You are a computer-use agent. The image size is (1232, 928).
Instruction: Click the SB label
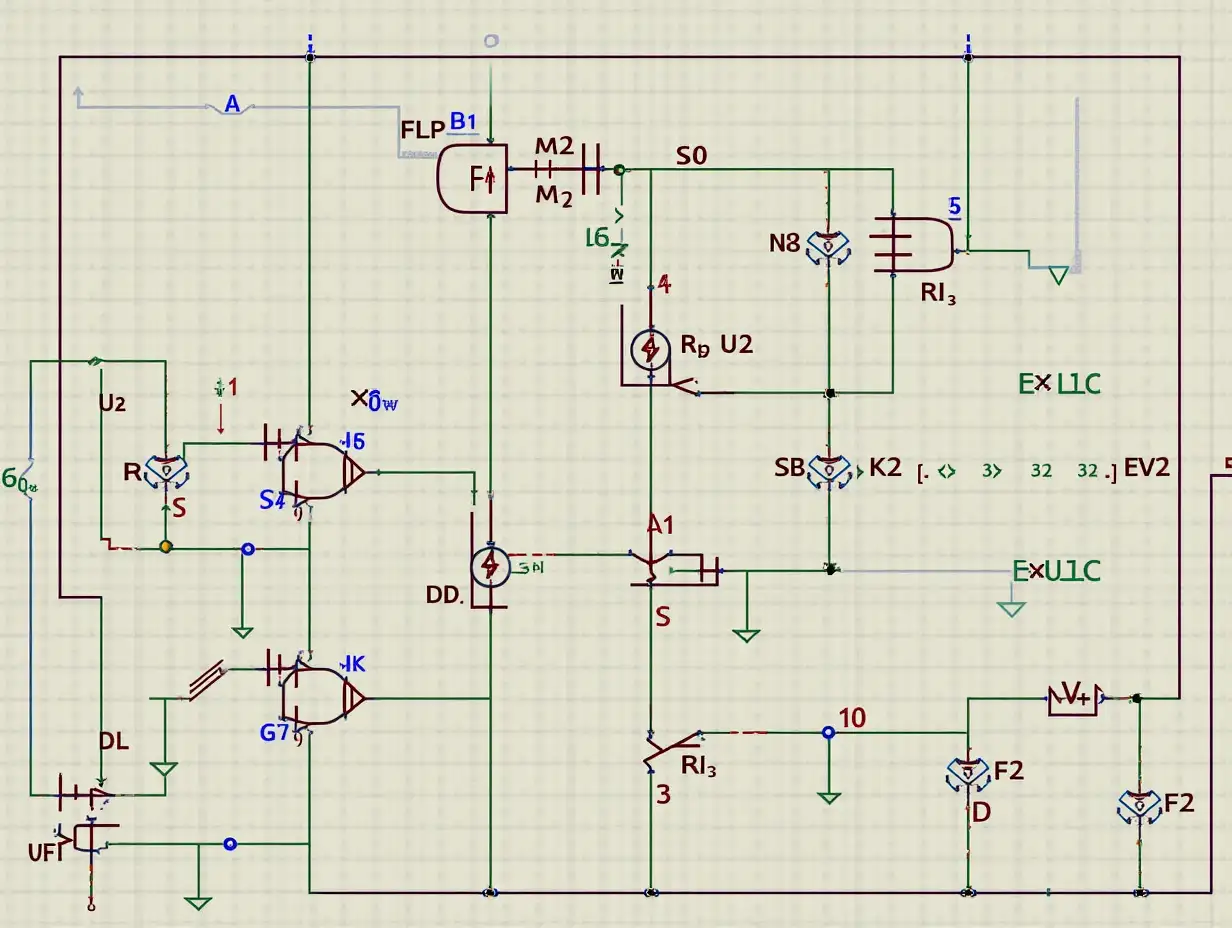pyautogui.click(x=790, y=467)
